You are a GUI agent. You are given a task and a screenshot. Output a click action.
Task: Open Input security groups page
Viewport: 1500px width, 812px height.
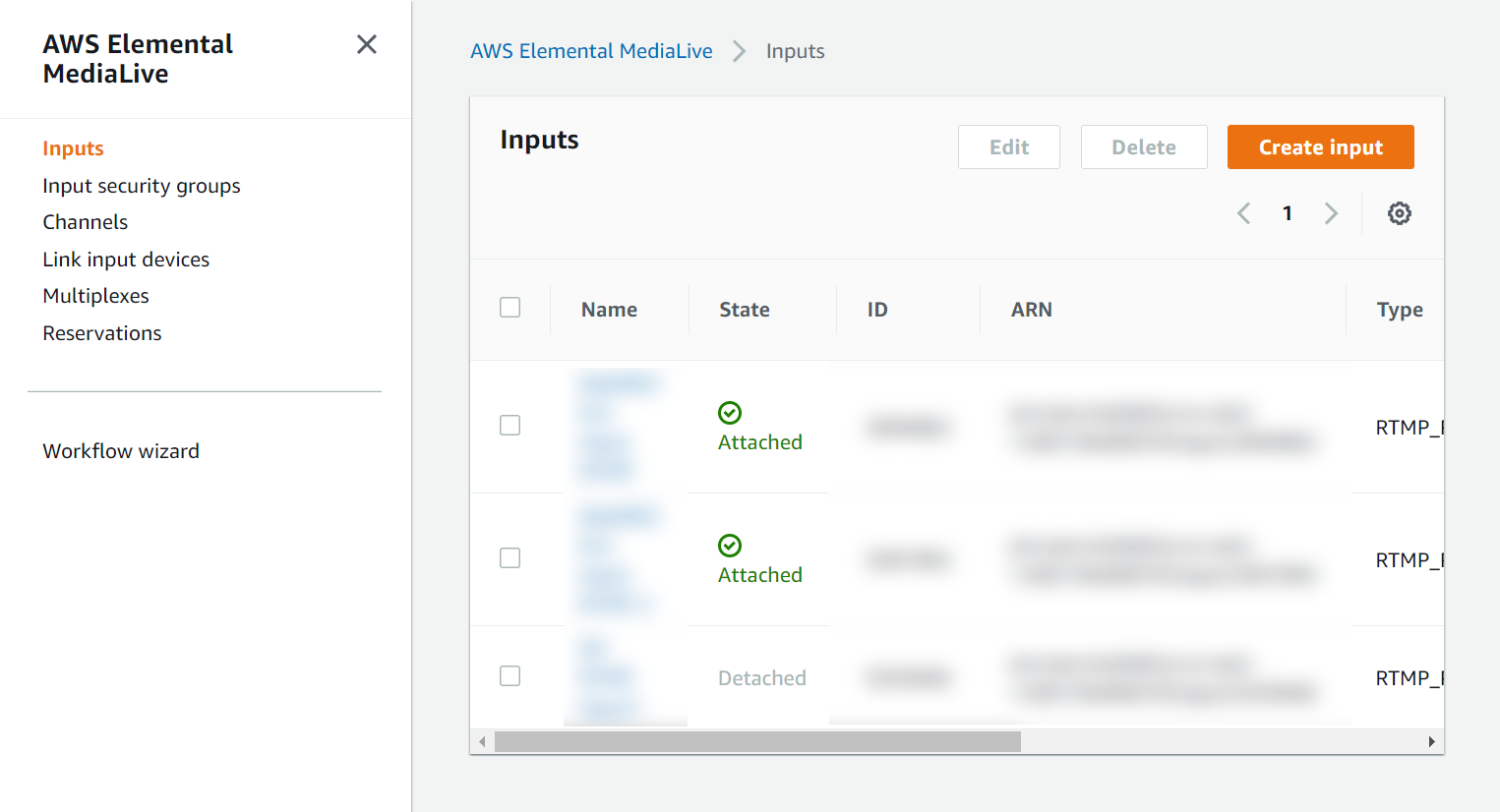tap(142, 186)
